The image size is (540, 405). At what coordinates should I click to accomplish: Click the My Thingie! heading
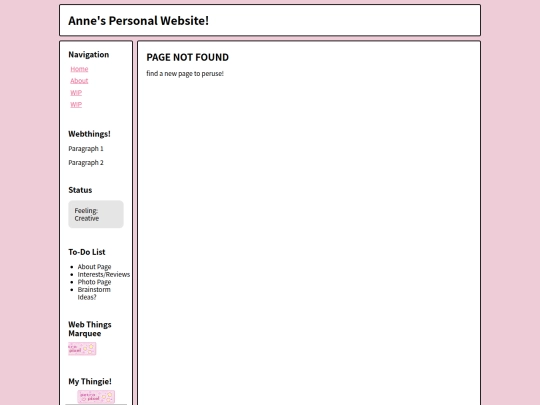(90, 381)
